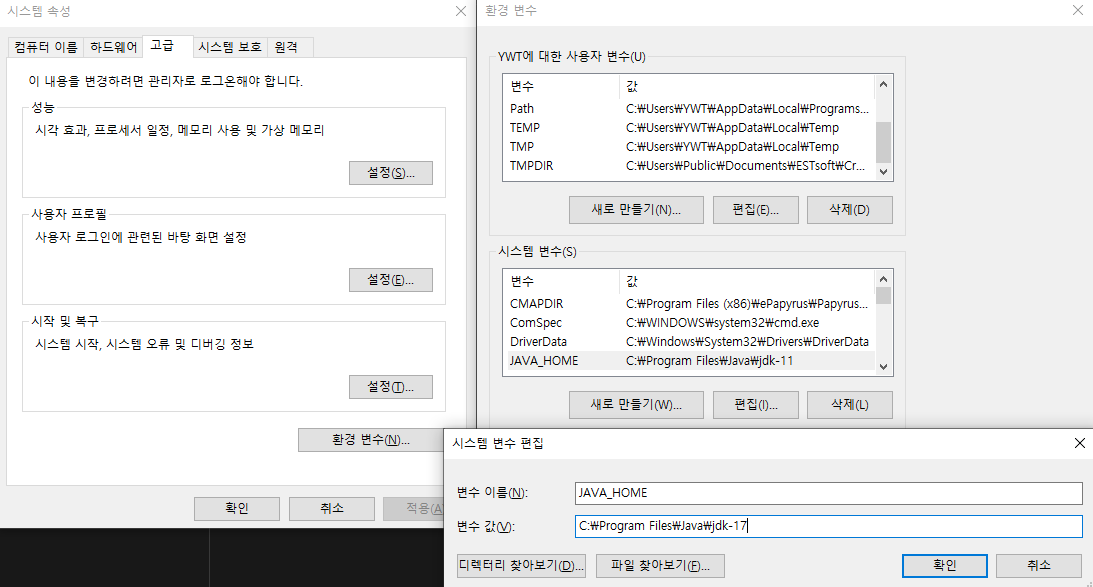Open user profile 설정(E)... button
The height and width of the screenshot is (587, 1093).
tap(390, 280)
